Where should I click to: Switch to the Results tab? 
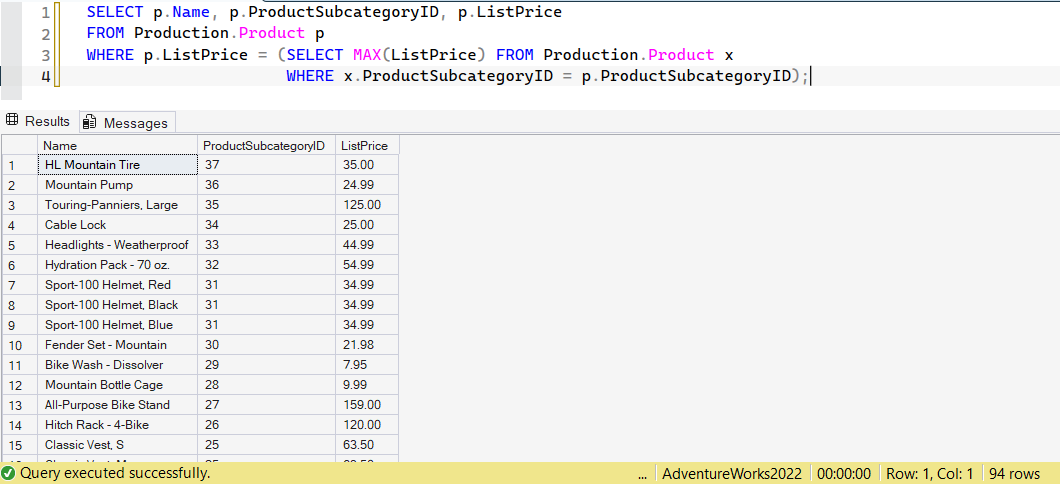39,122
